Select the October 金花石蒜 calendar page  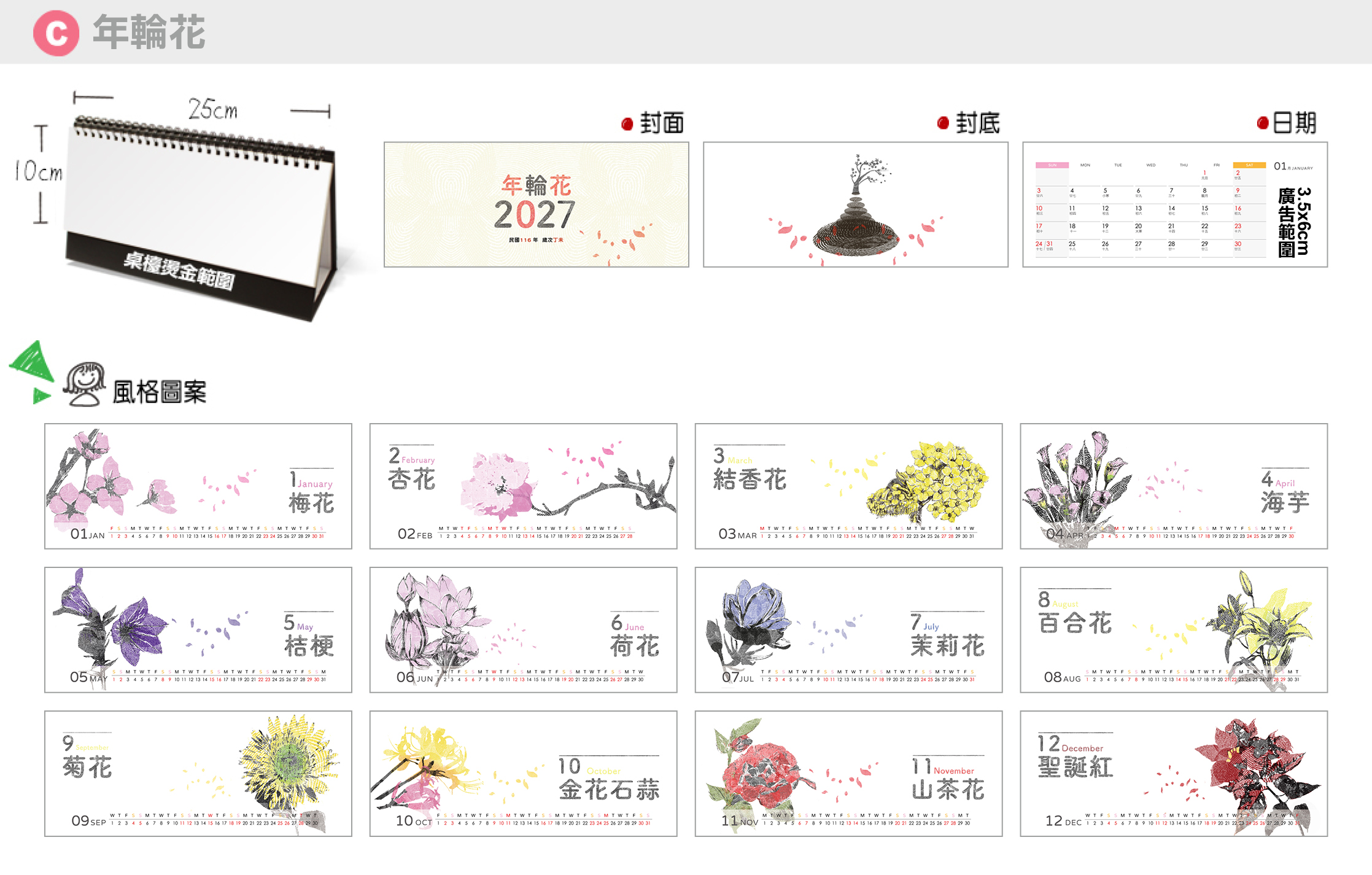coord(524,774)
